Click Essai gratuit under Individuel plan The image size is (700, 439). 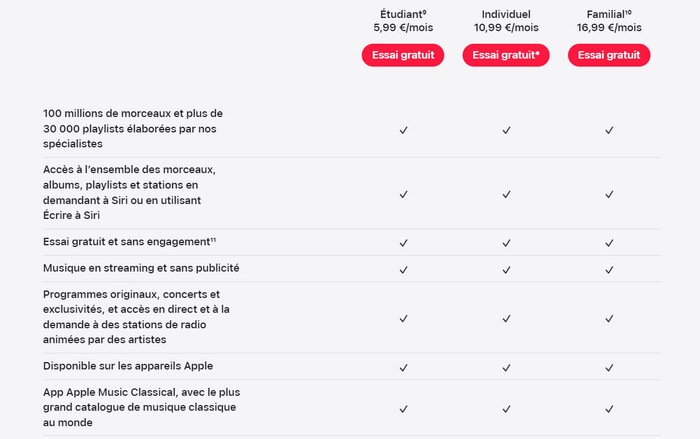click(x=506, y=55)
